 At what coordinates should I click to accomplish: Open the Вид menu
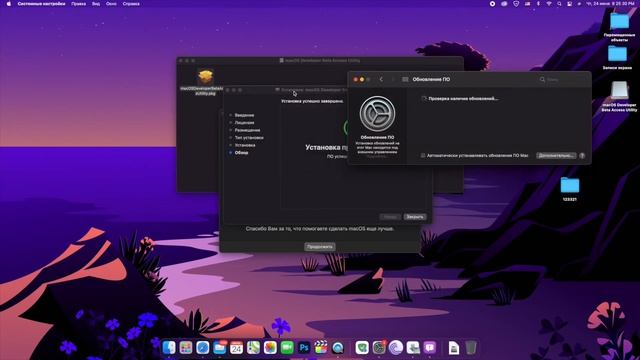96,4
